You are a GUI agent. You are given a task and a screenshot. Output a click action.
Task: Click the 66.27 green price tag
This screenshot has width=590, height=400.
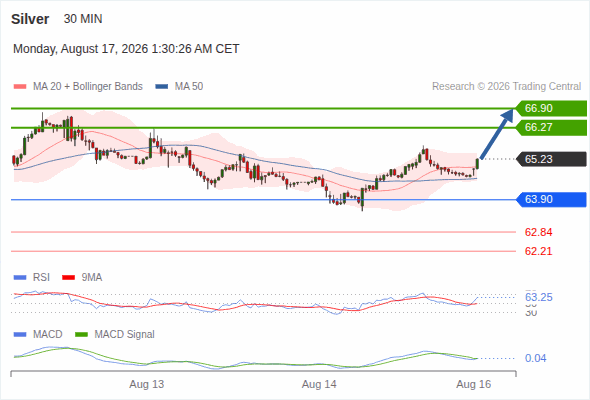point(550,128)
